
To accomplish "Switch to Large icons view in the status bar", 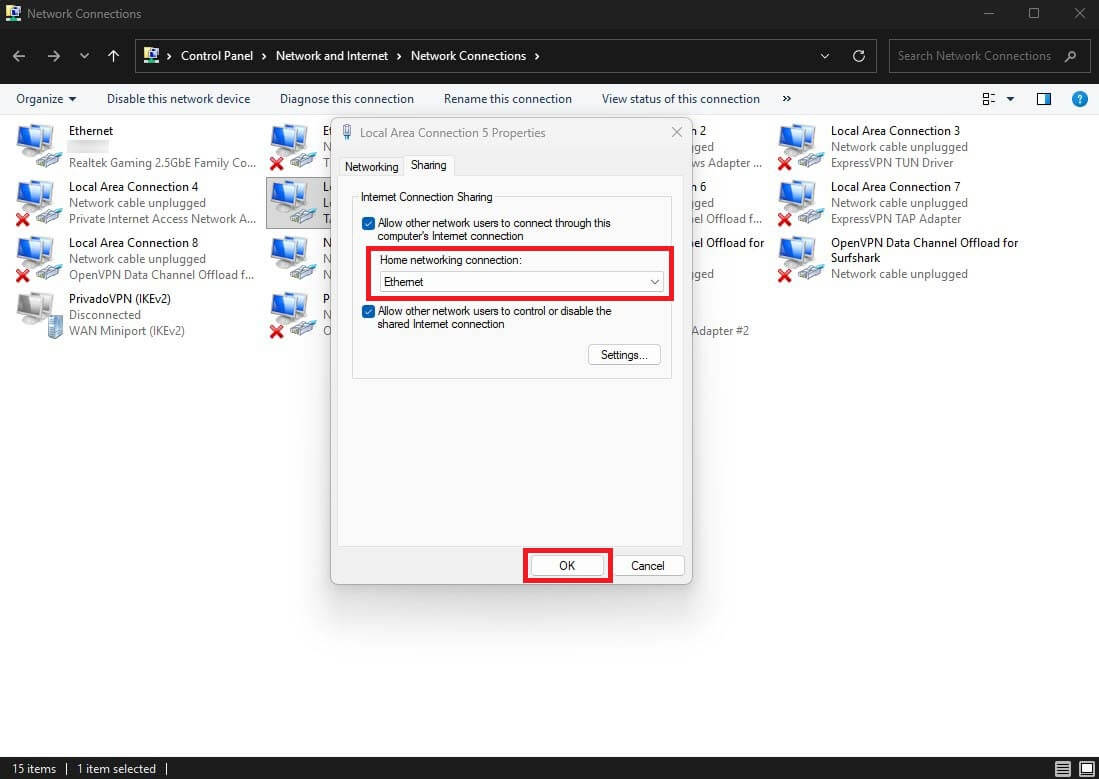I will [1085, 768].
